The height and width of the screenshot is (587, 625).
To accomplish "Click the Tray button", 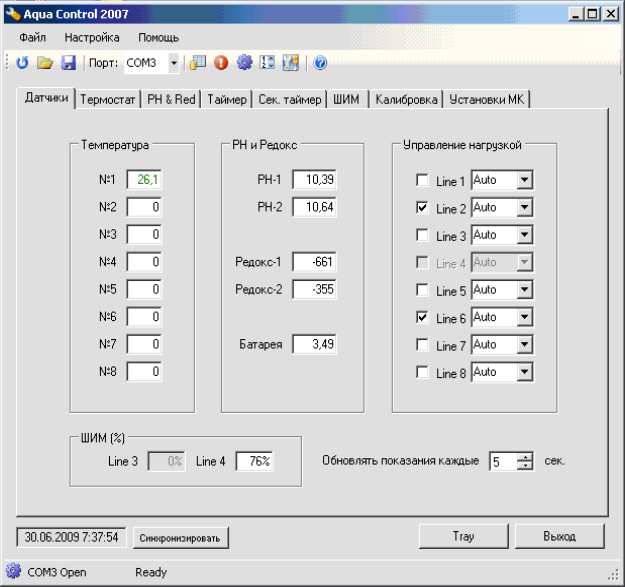I will click(x=463, y=536).
